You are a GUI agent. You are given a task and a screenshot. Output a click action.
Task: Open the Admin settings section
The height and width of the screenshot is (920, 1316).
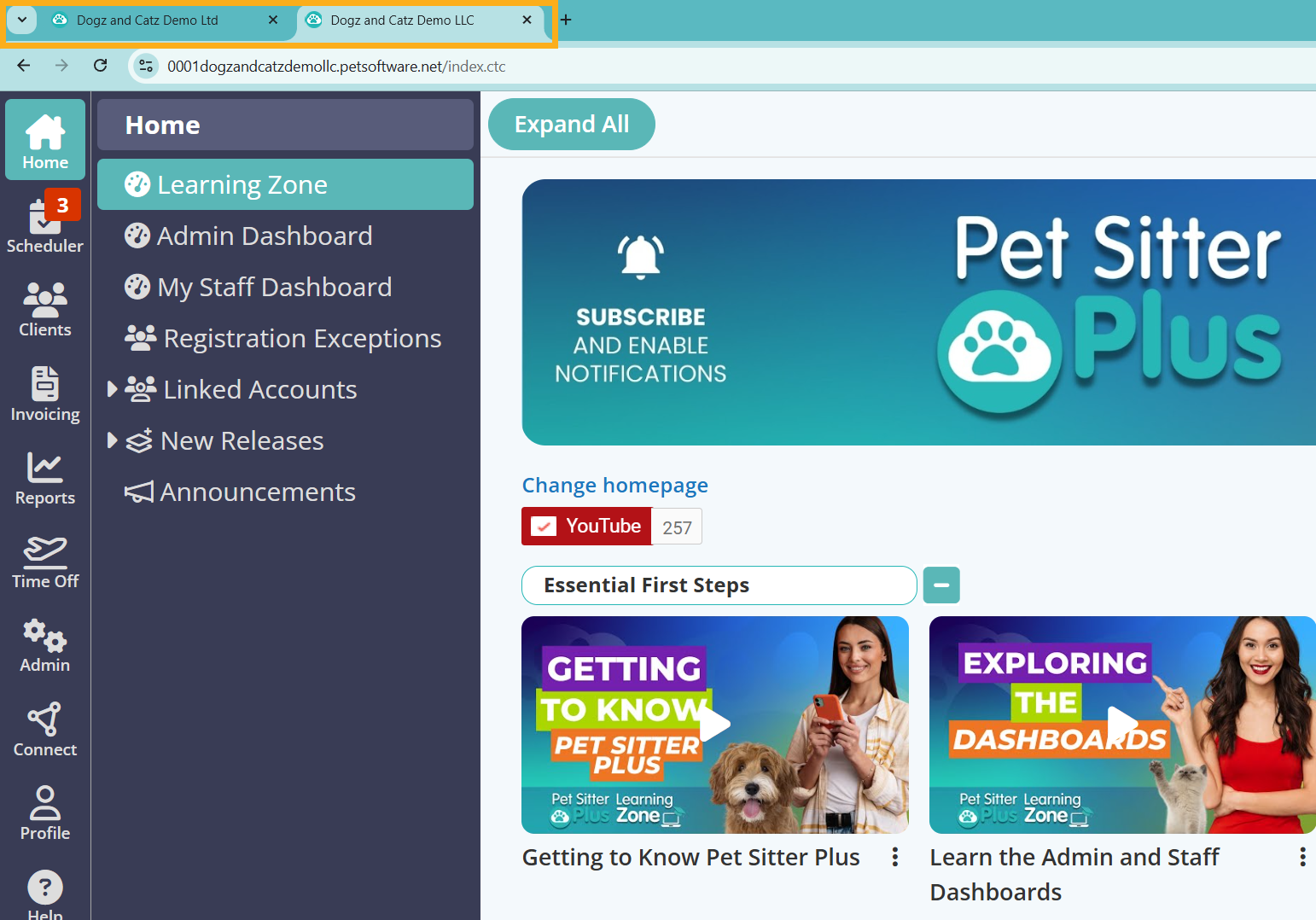click(x=44, y=646)
